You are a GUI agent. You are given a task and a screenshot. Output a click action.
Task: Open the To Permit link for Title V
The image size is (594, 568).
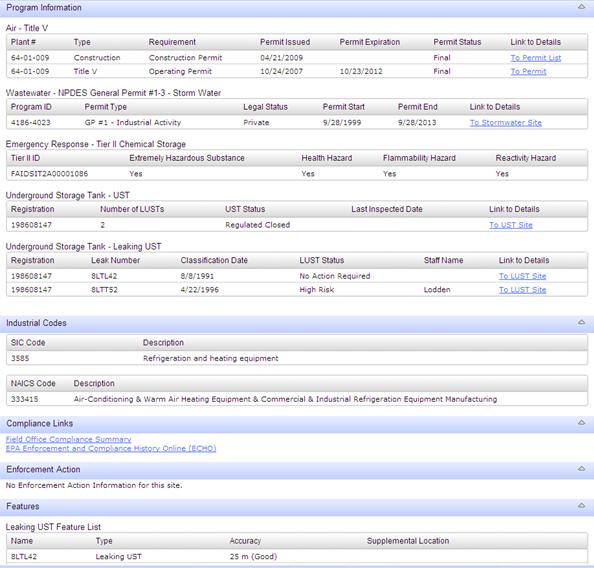pos(528,72)
